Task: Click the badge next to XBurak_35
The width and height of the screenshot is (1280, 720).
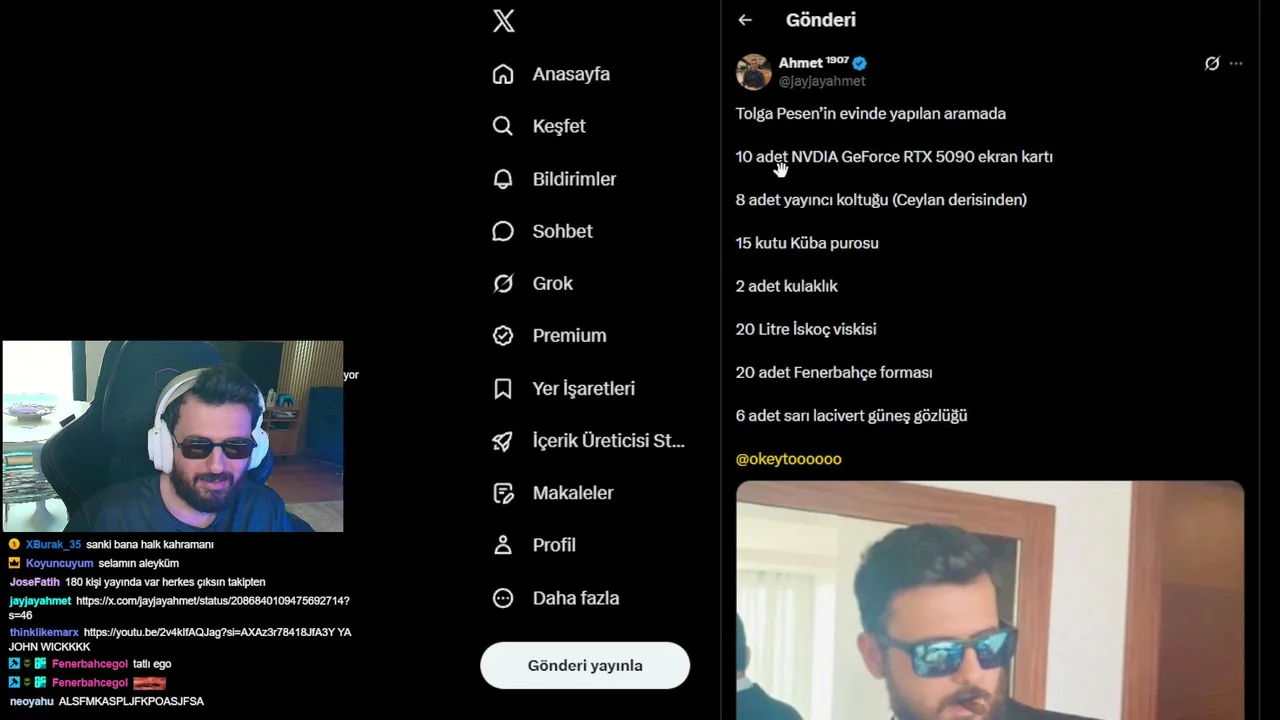Action: pos(14,545)
